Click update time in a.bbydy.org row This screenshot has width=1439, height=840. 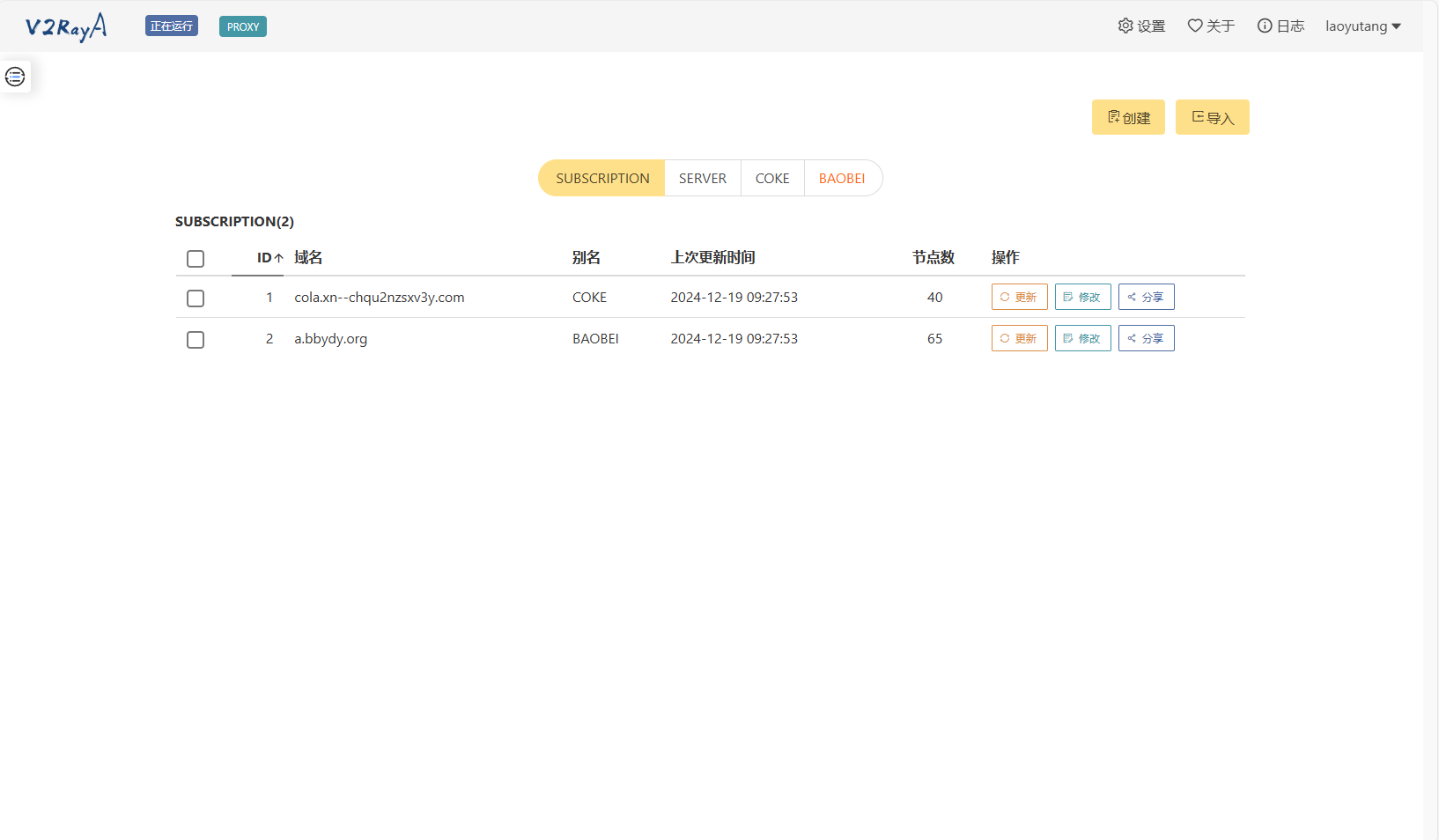(x=734, y=339)
